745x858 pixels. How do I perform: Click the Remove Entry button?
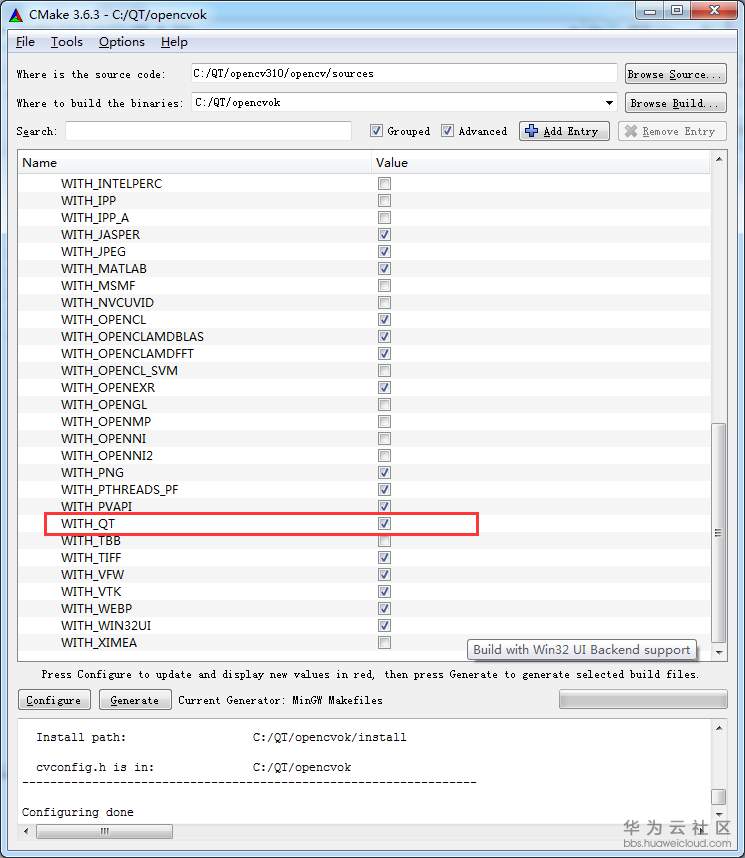pos(672,131)
